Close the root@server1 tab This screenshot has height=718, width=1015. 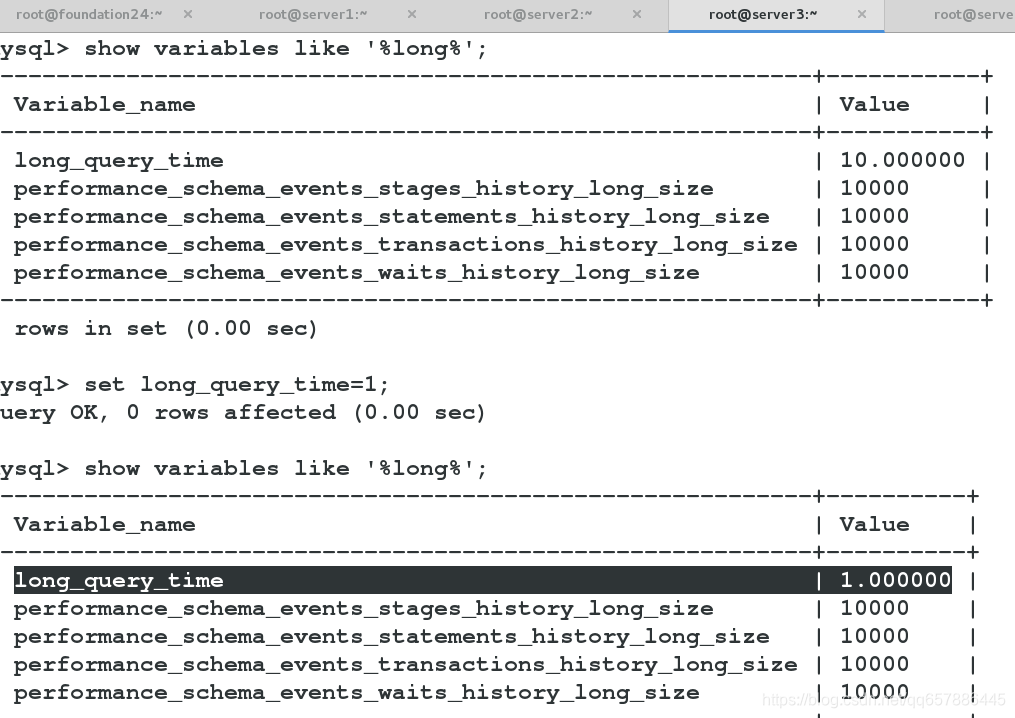pos(412,14)
